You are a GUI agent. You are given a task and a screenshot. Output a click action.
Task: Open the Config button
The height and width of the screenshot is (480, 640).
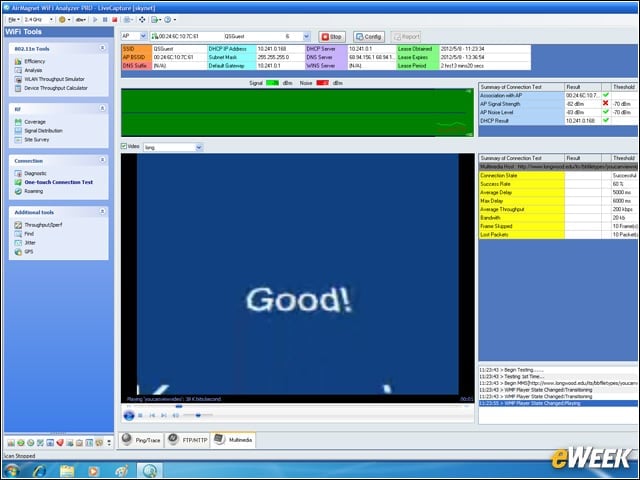point(369,37)
